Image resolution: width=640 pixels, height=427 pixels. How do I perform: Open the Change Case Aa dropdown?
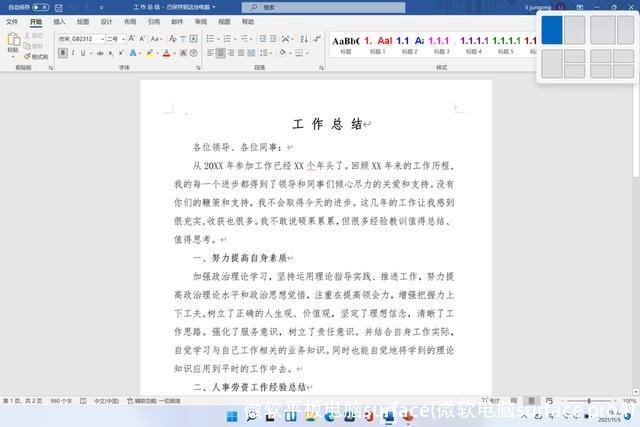tap(157, 39)
